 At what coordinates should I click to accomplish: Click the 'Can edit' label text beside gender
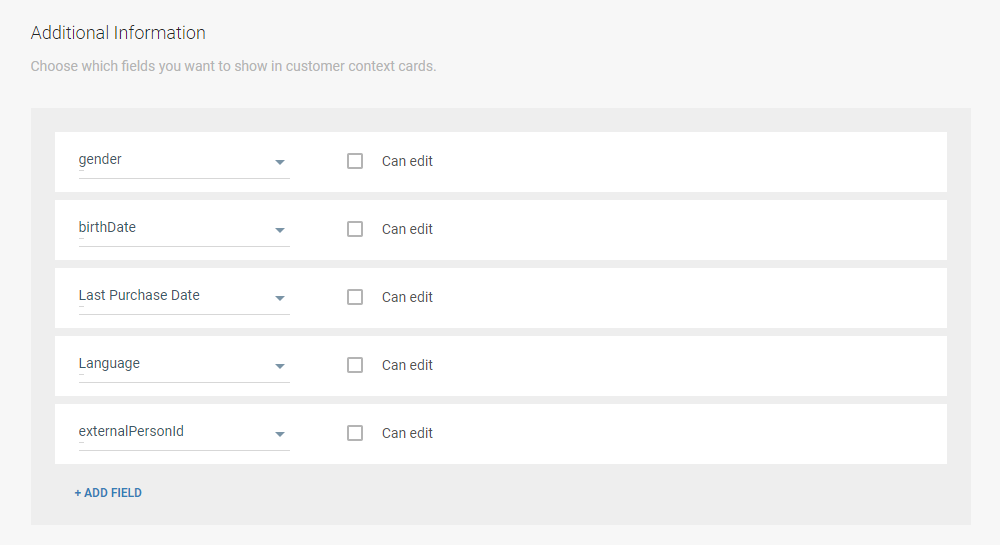tap(407, 161)
